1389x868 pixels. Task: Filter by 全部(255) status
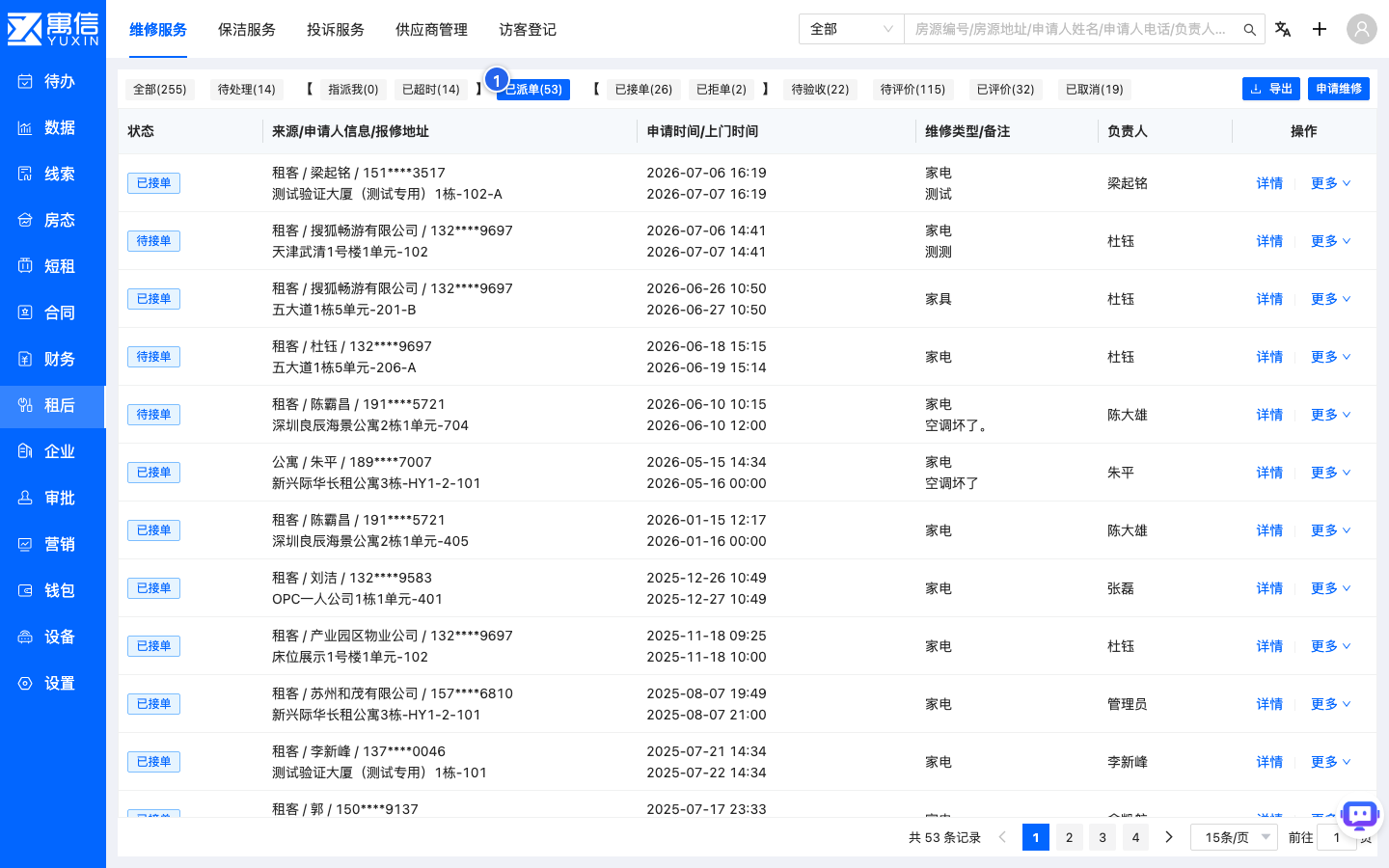point(160,90)
